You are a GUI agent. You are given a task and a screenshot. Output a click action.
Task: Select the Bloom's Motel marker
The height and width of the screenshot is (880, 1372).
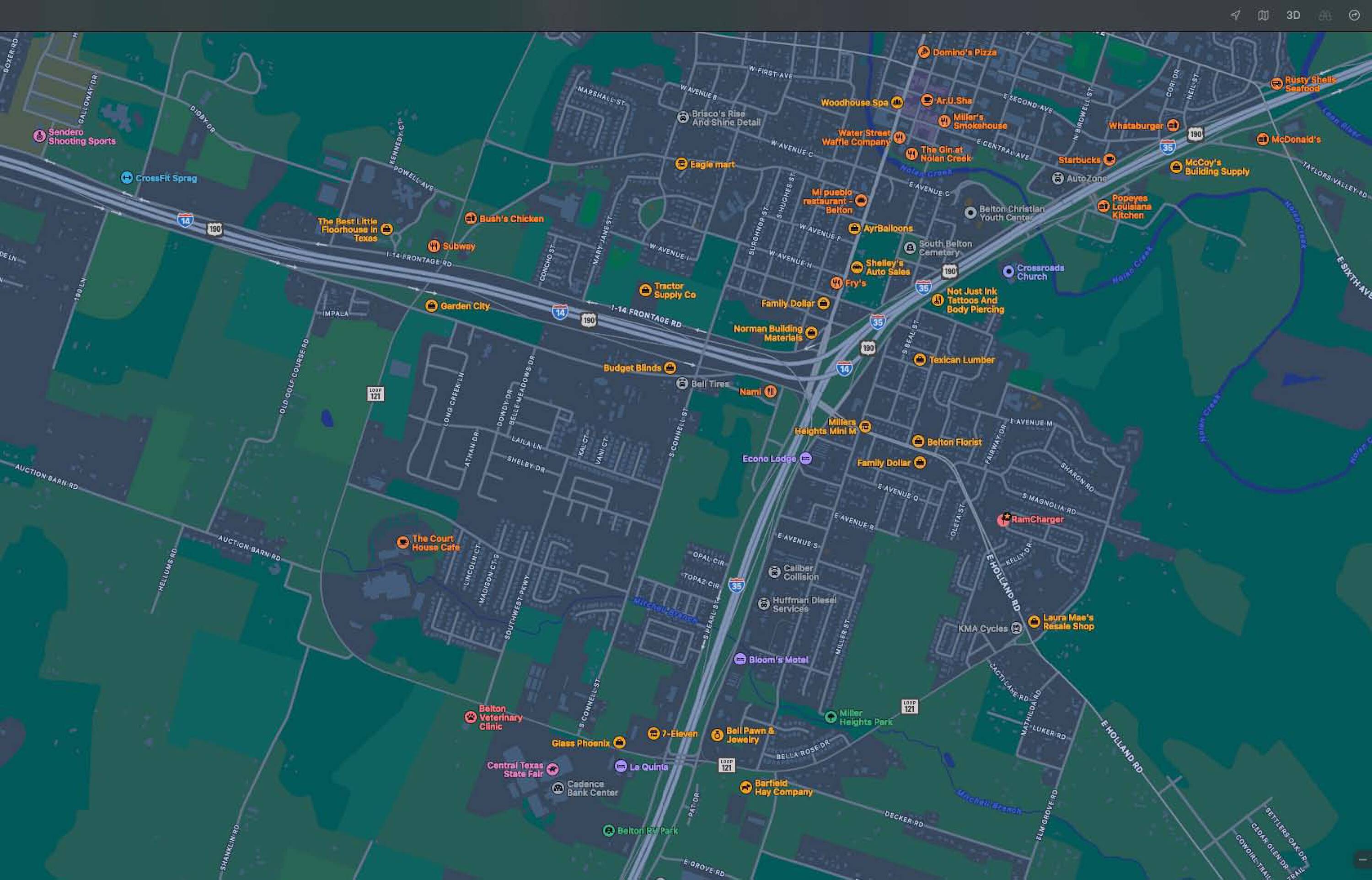740,659
